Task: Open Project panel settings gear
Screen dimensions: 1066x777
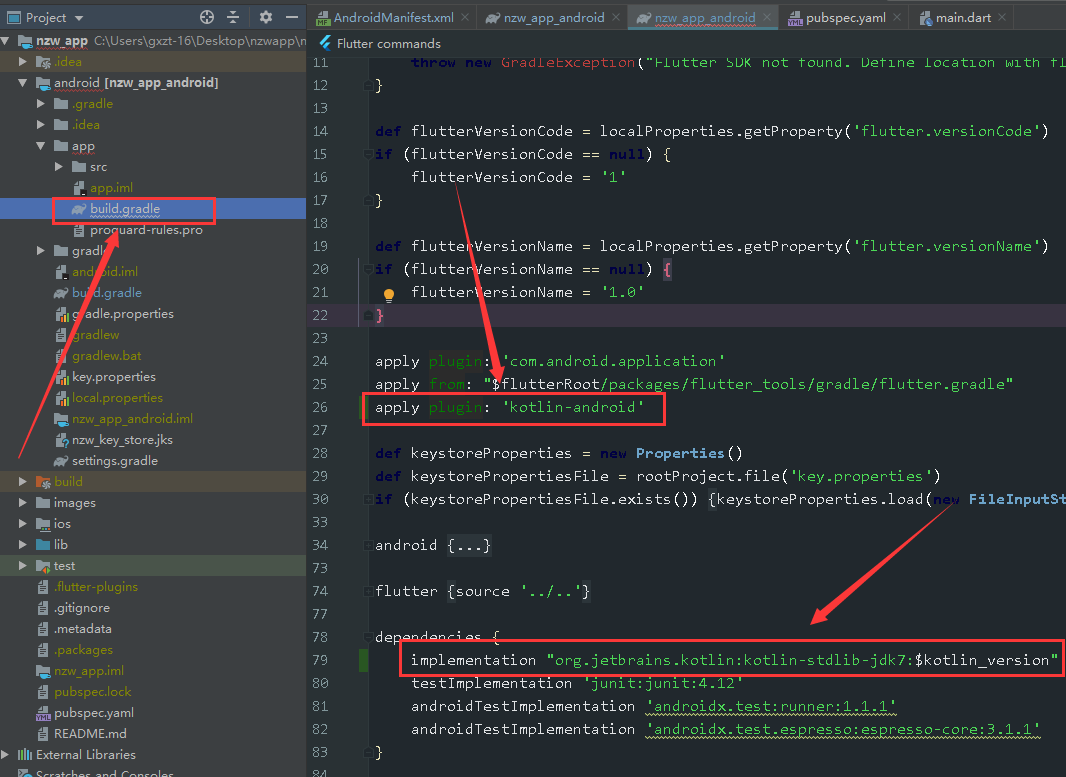Action: pos(266,17)
